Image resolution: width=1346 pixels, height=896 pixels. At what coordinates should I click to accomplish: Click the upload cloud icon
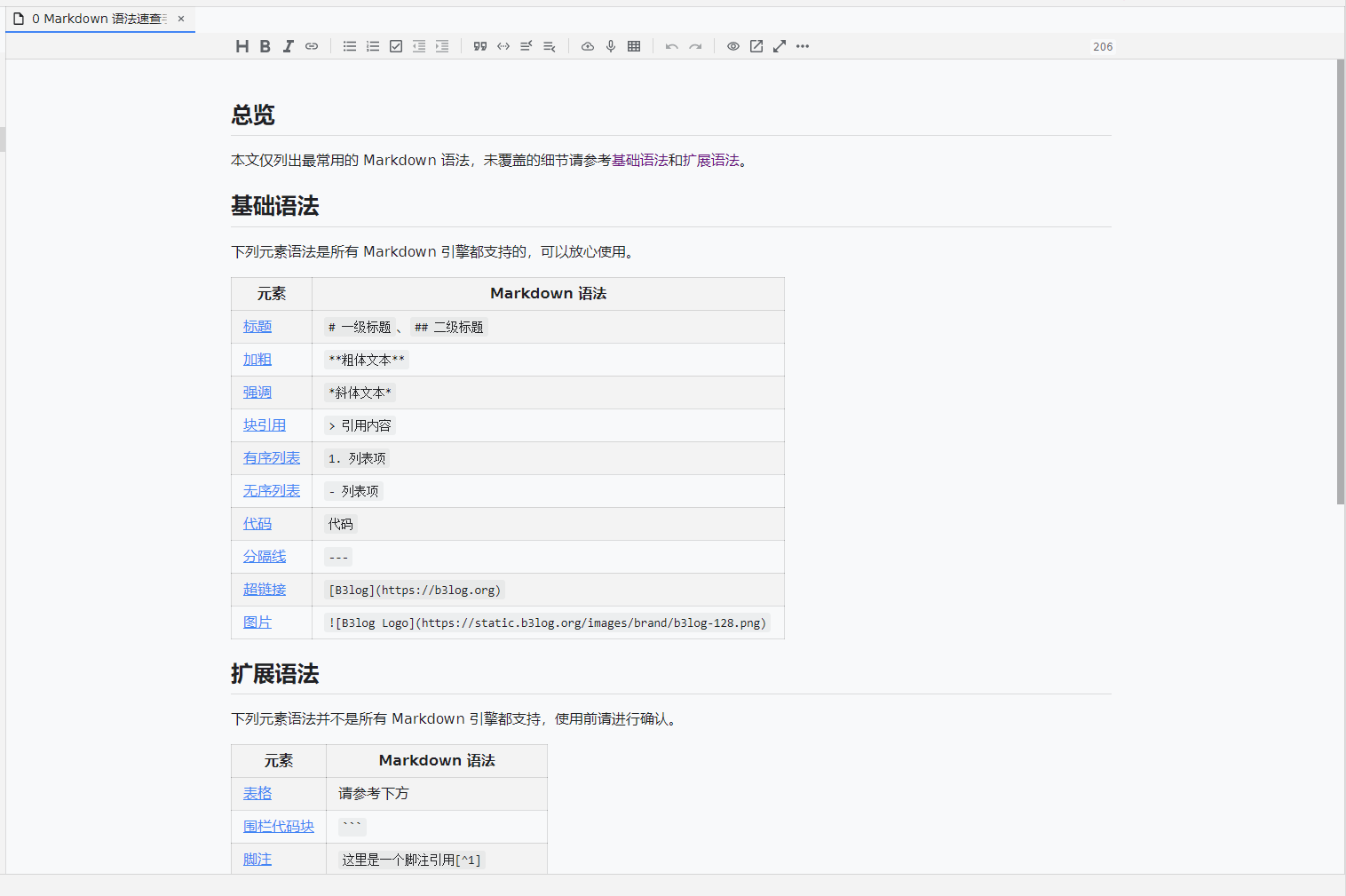(588, 46)
